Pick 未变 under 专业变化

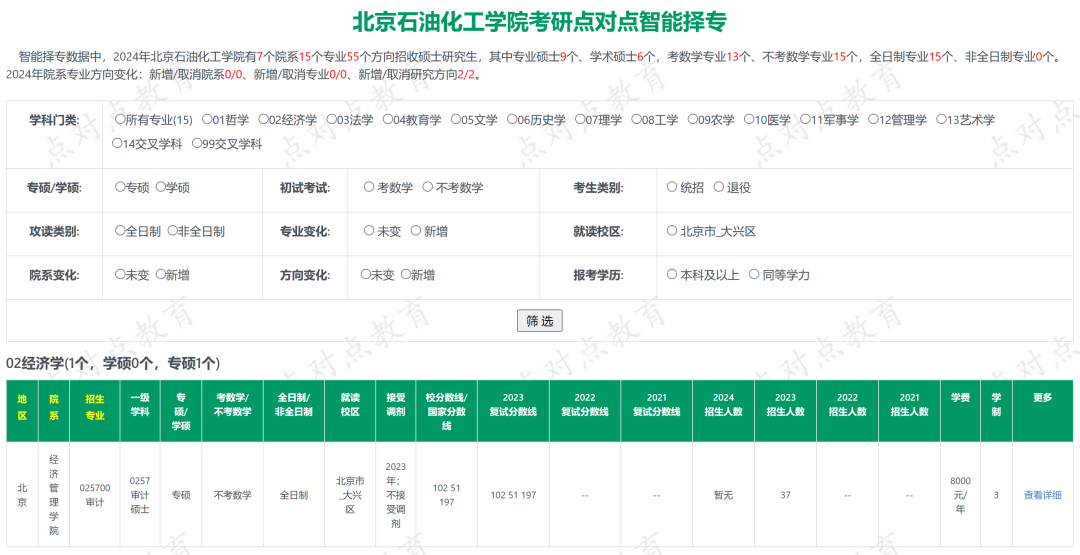coord(368,231)
